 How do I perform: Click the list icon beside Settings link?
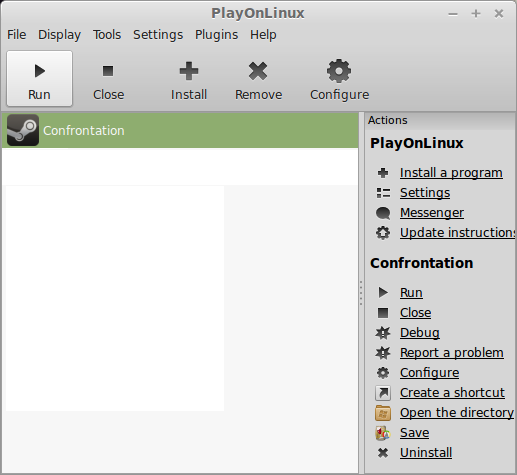pyautogui.click(x=383, y=193)
